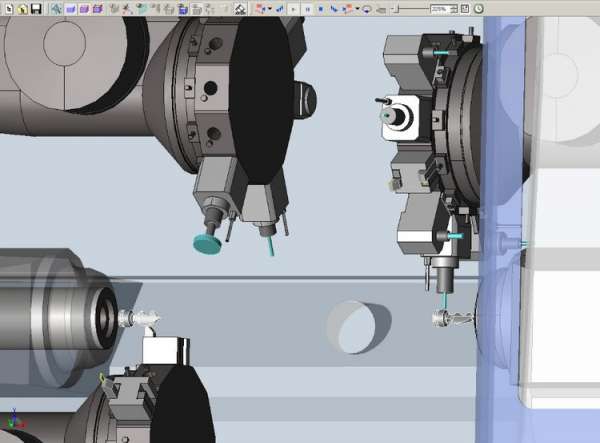Click the black-and-white machine icon before the separator

point(240,8)
